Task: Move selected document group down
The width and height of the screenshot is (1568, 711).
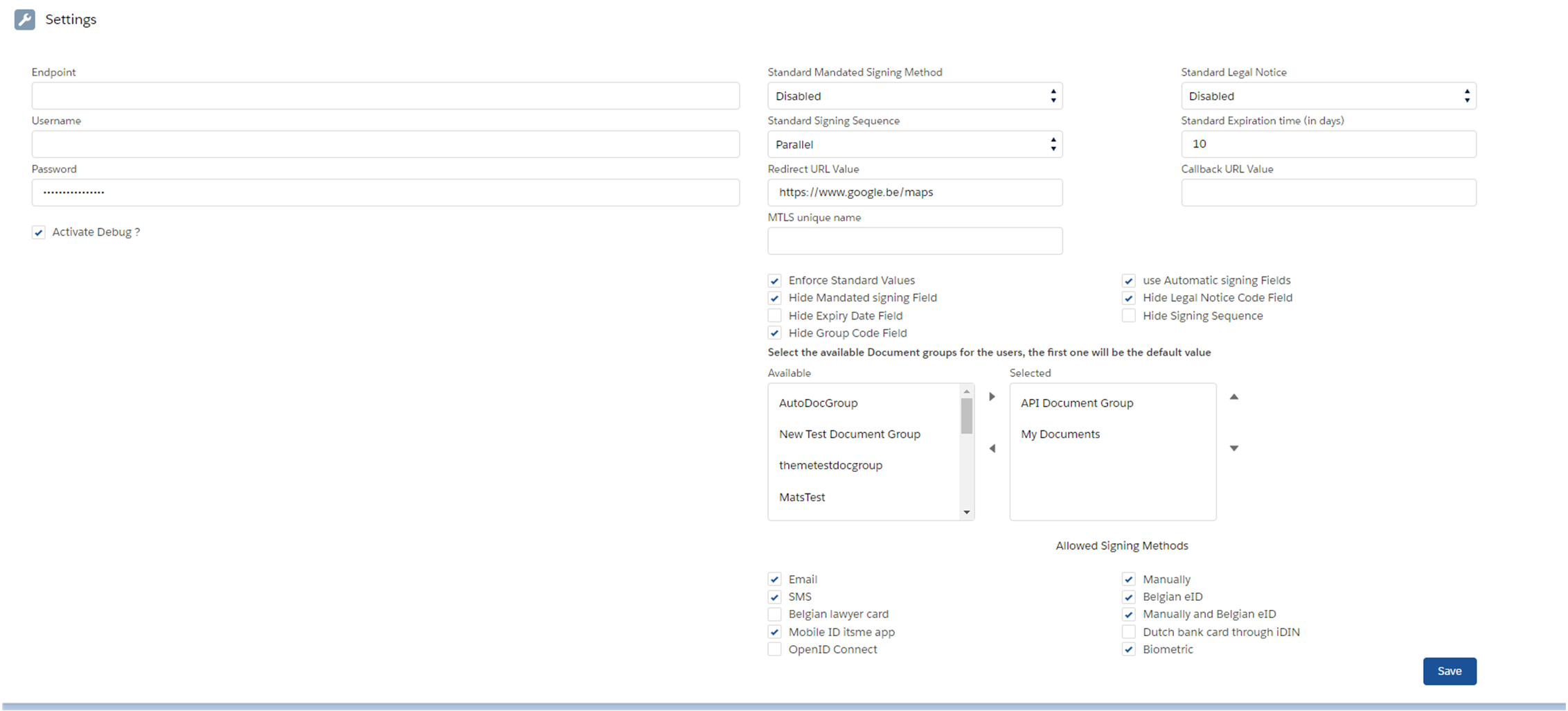Action: (x=1233, y=448)
